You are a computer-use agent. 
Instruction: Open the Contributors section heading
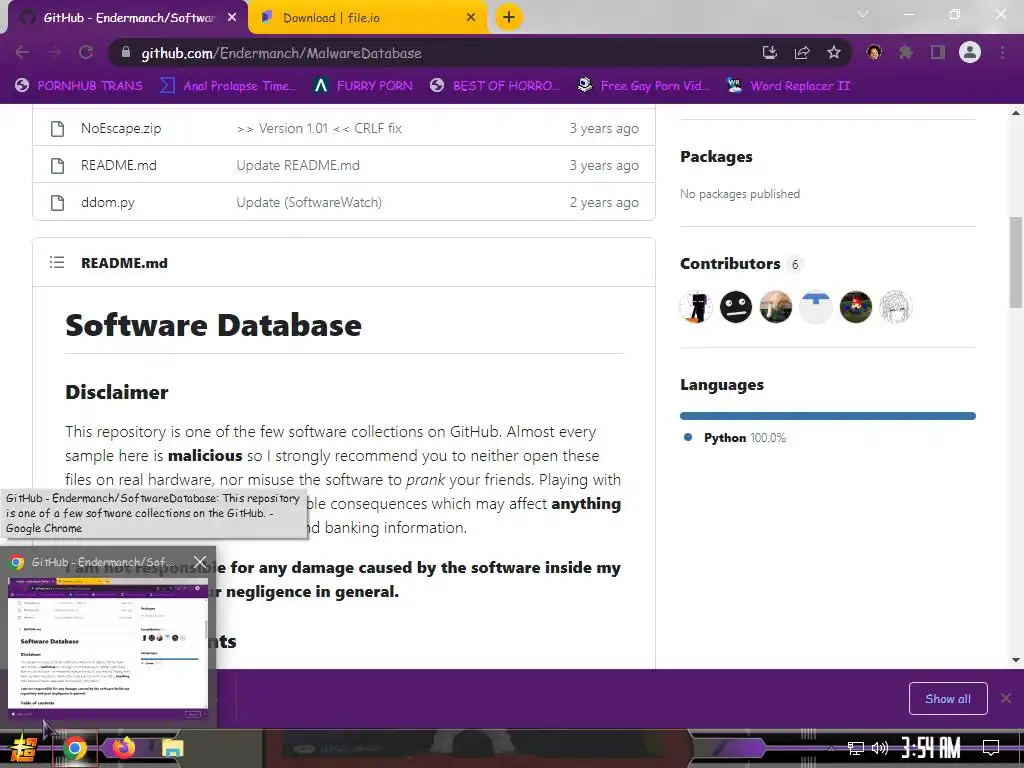click(x=730, y=264)
